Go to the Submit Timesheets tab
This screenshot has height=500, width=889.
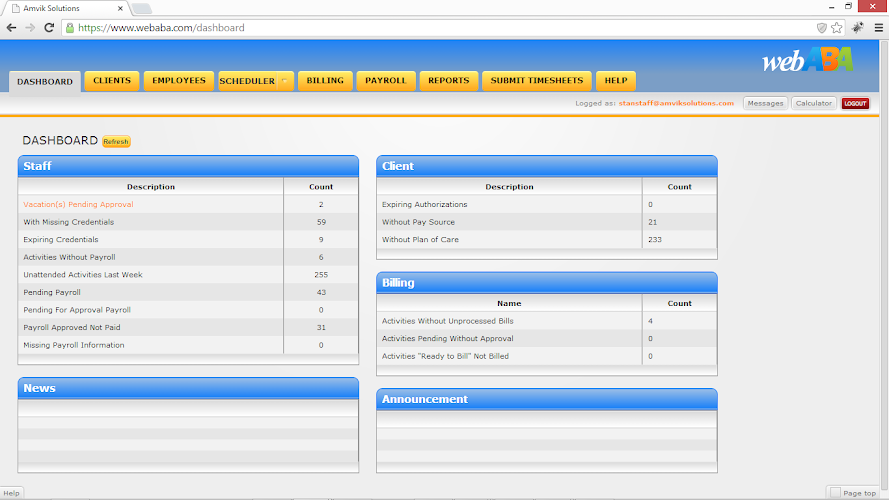536,81
